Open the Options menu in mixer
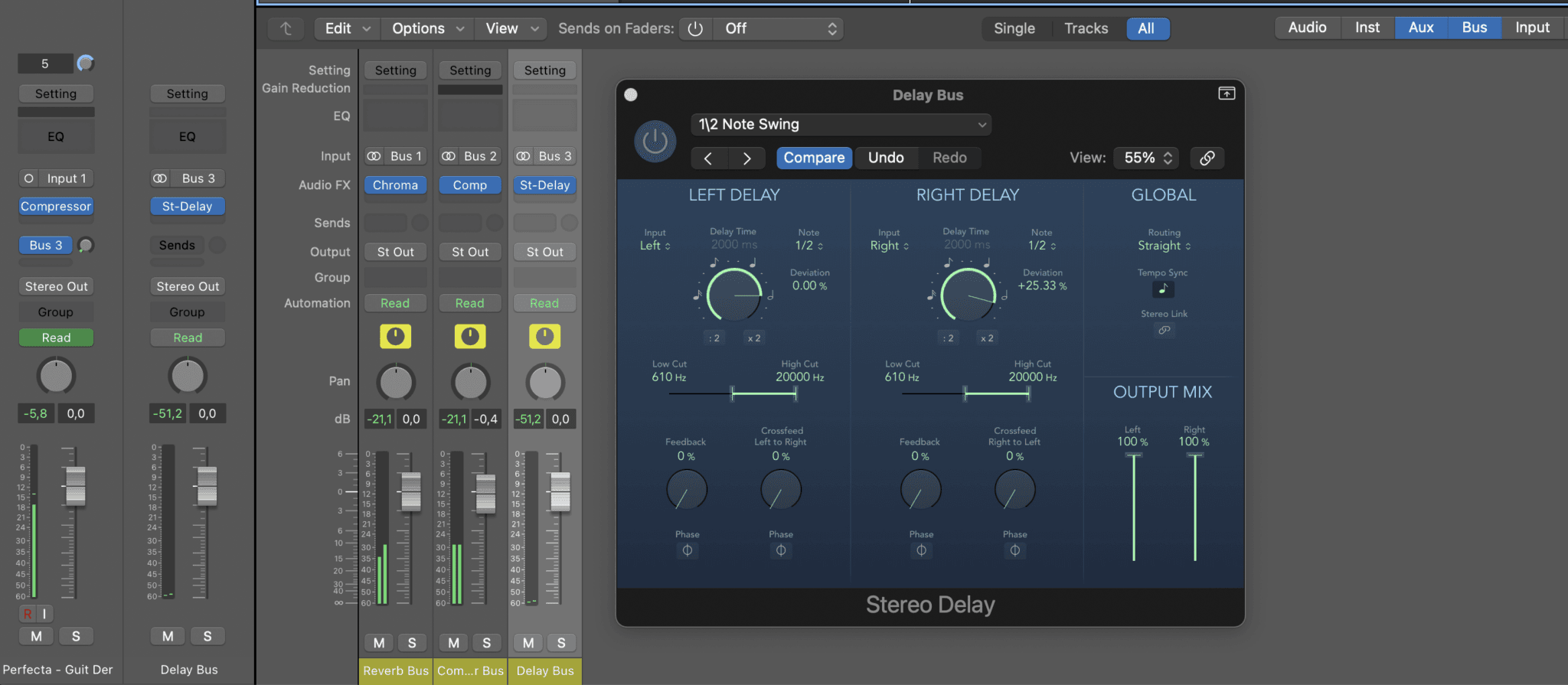The image size is (1568, 685). click(427, 28)
